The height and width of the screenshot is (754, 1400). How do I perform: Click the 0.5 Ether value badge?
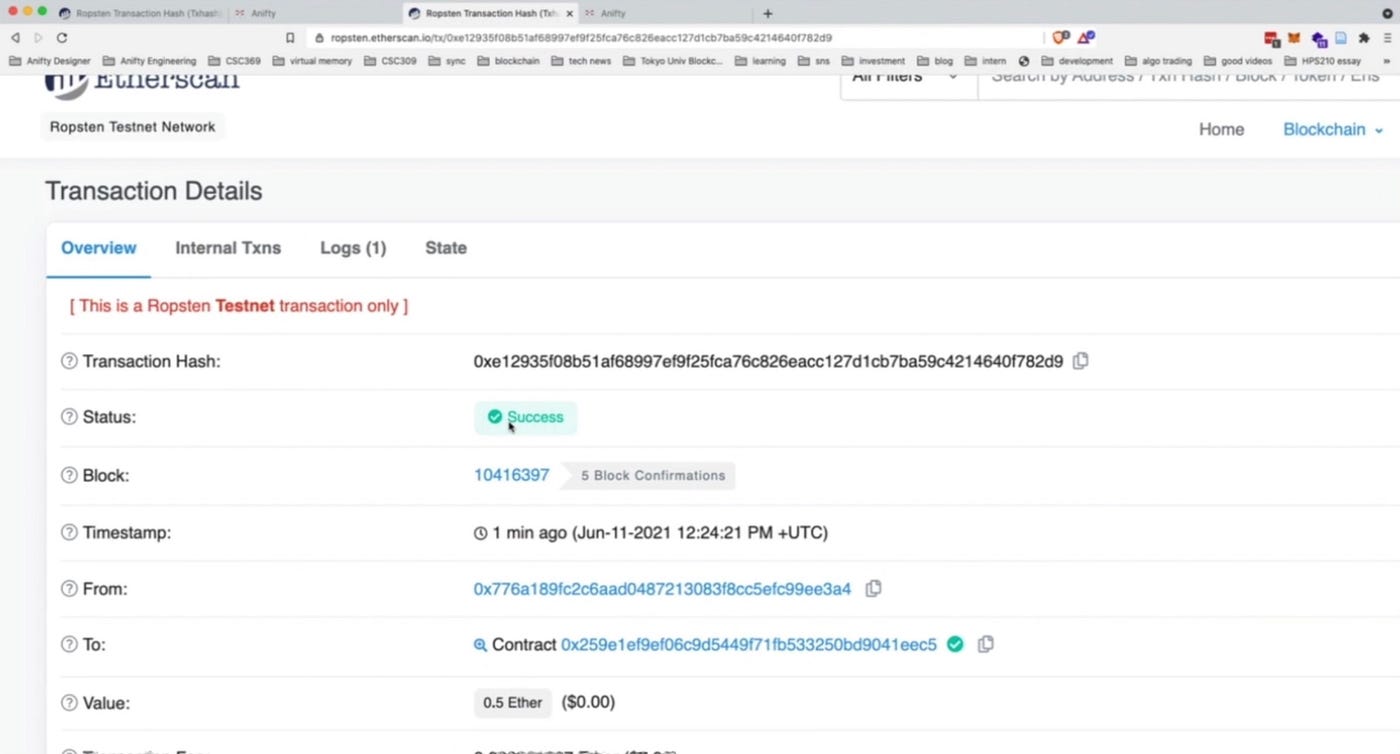[x=512, y=703]
